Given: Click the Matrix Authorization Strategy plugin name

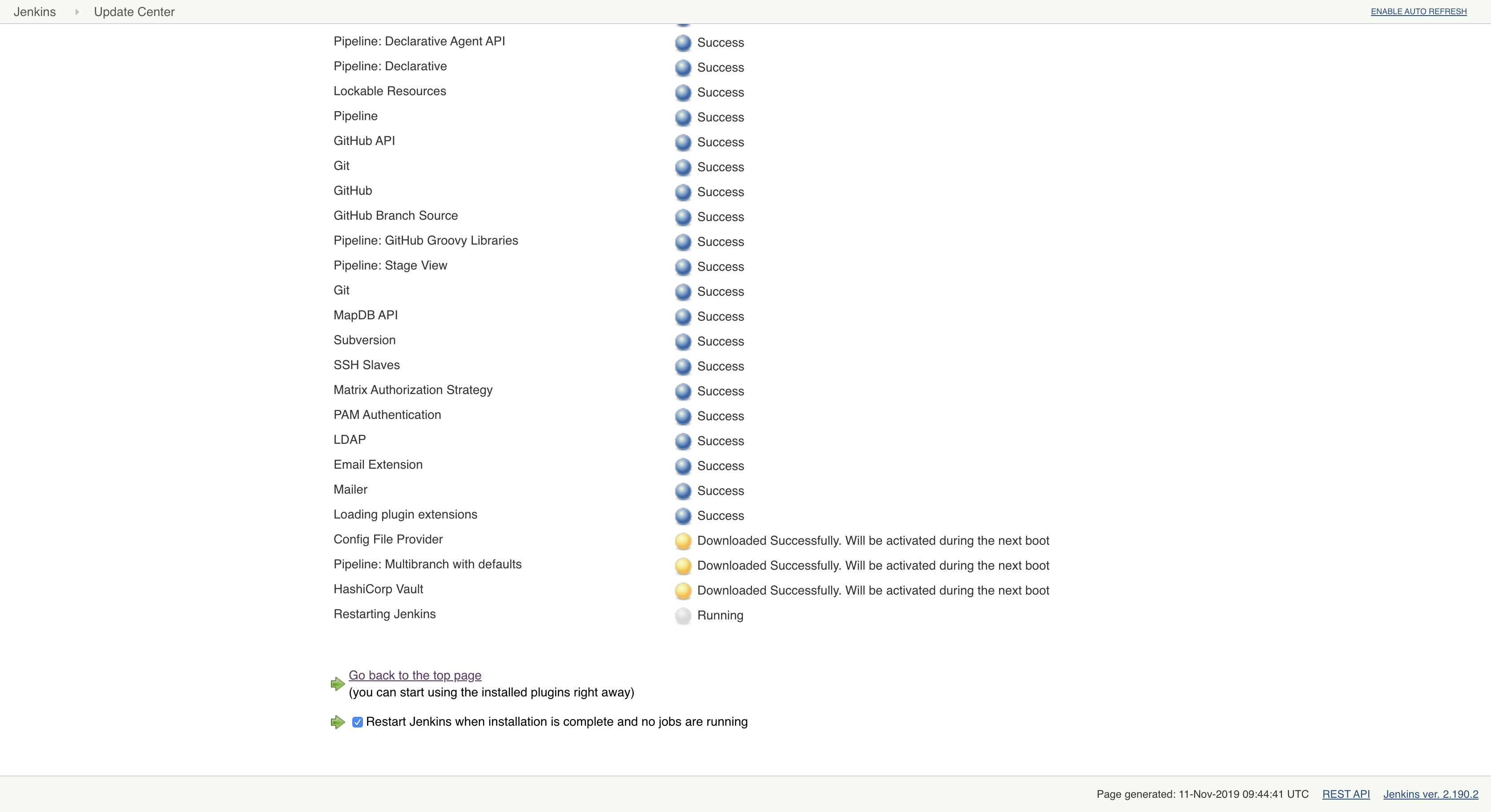Looking at the screenshot, I should point(413,390).
